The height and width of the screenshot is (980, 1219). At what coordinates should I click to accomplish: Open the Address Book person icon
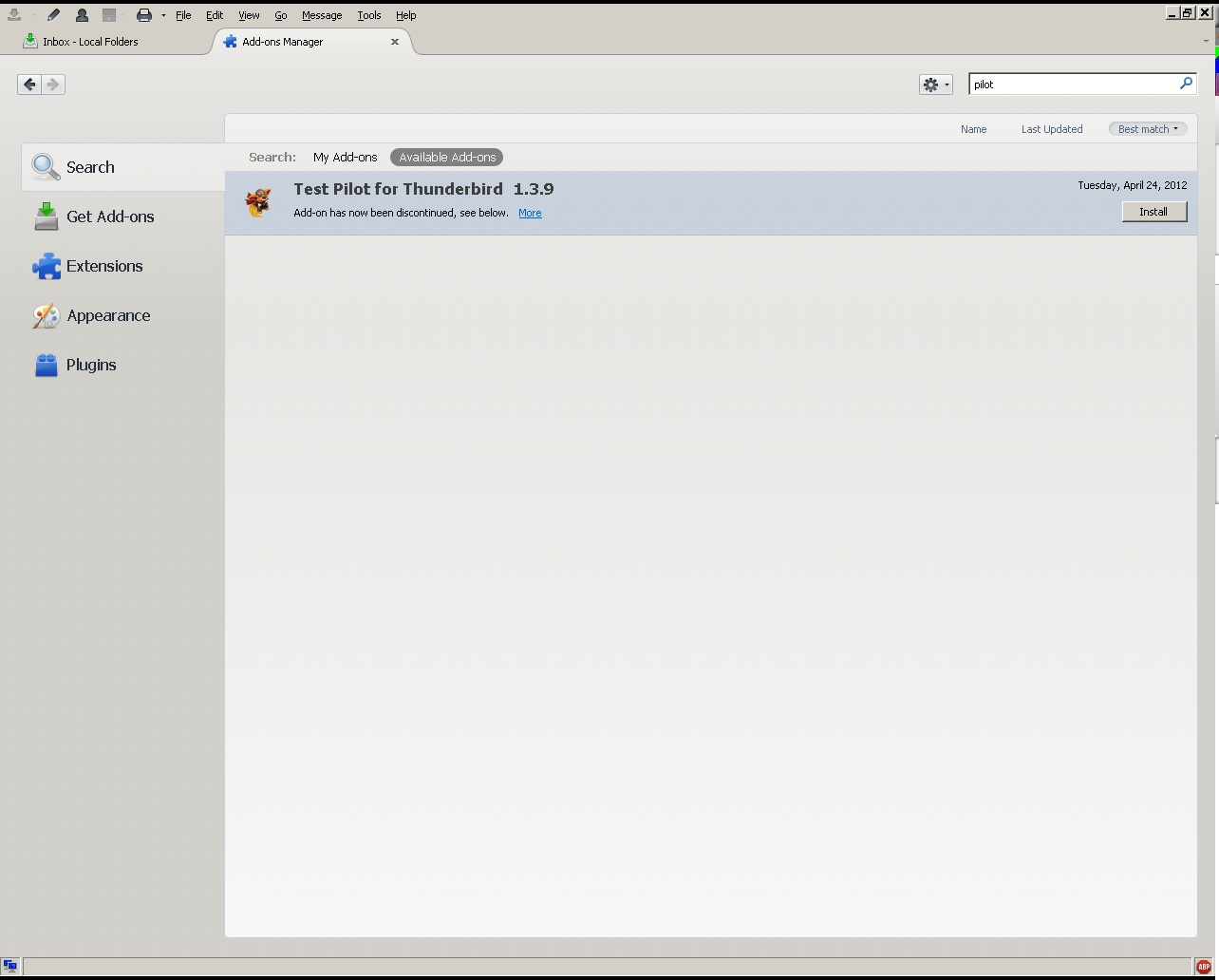[82, 14]
